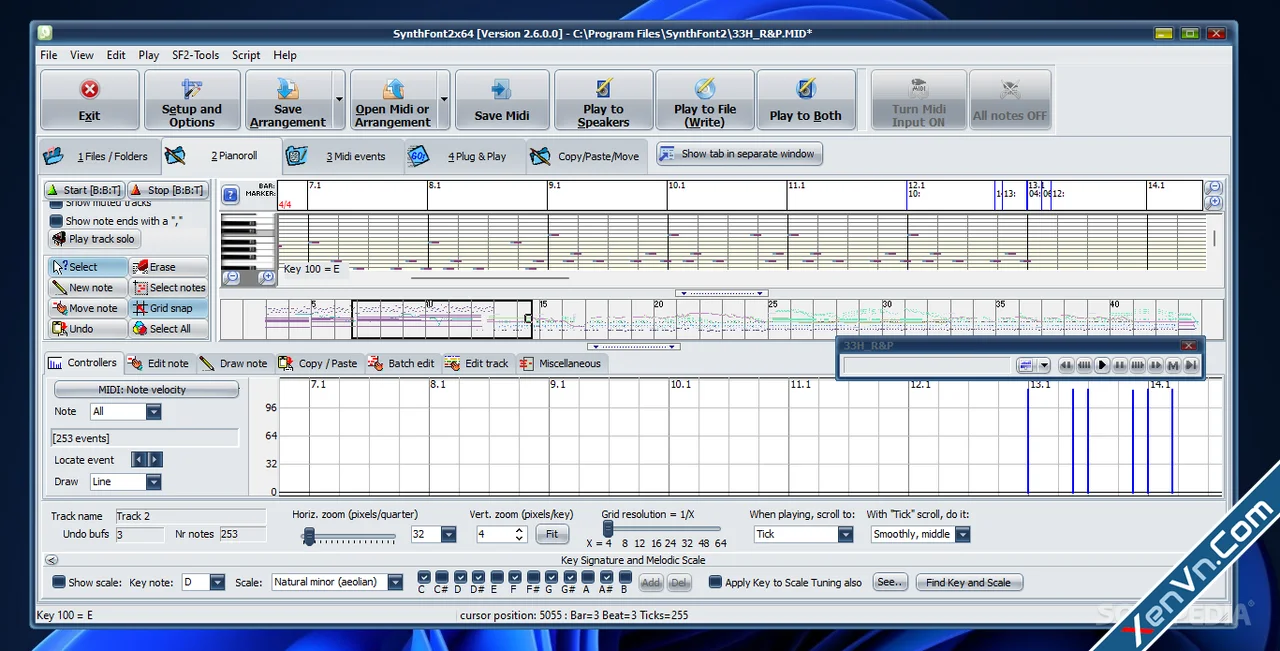Open the SF2-Tools menu
The image size is (1280, 651).
click(x=195, y=55)
